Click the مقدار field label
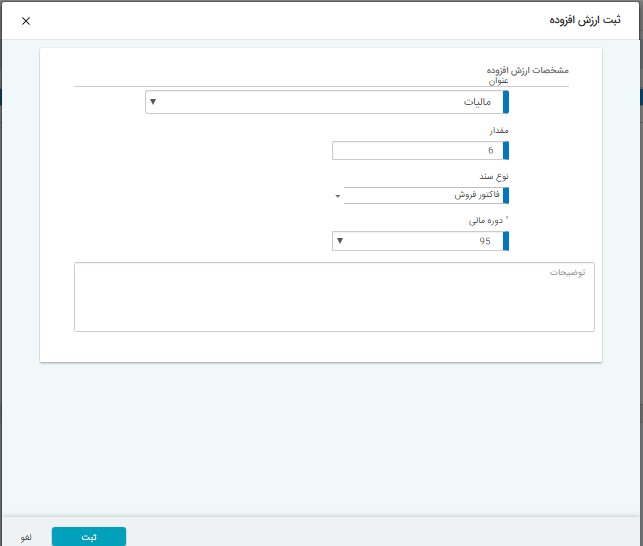The image size is (643, 546). [x=499, y=130]
